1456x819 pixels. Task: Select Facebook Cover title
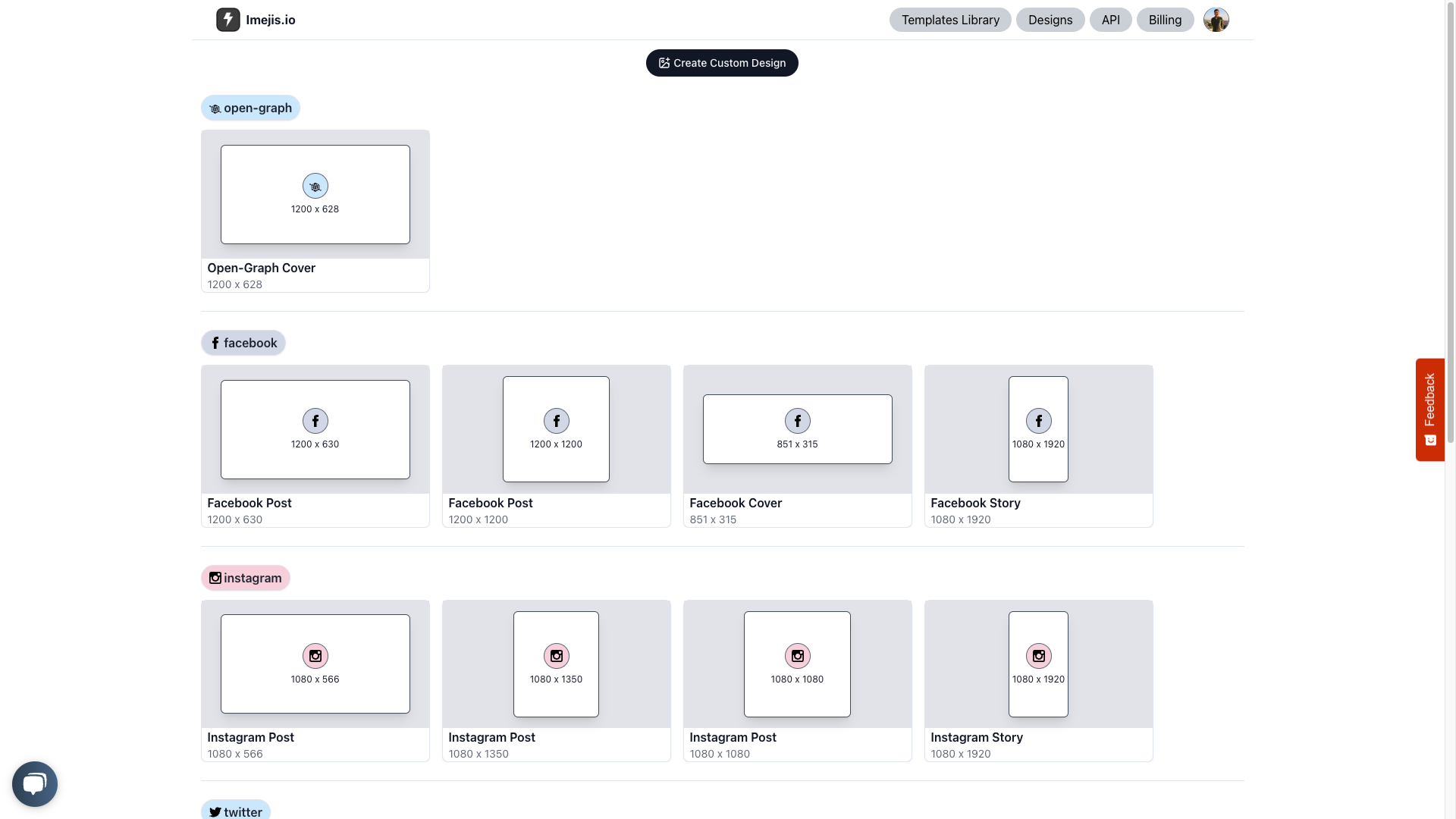tap(736, 503)
